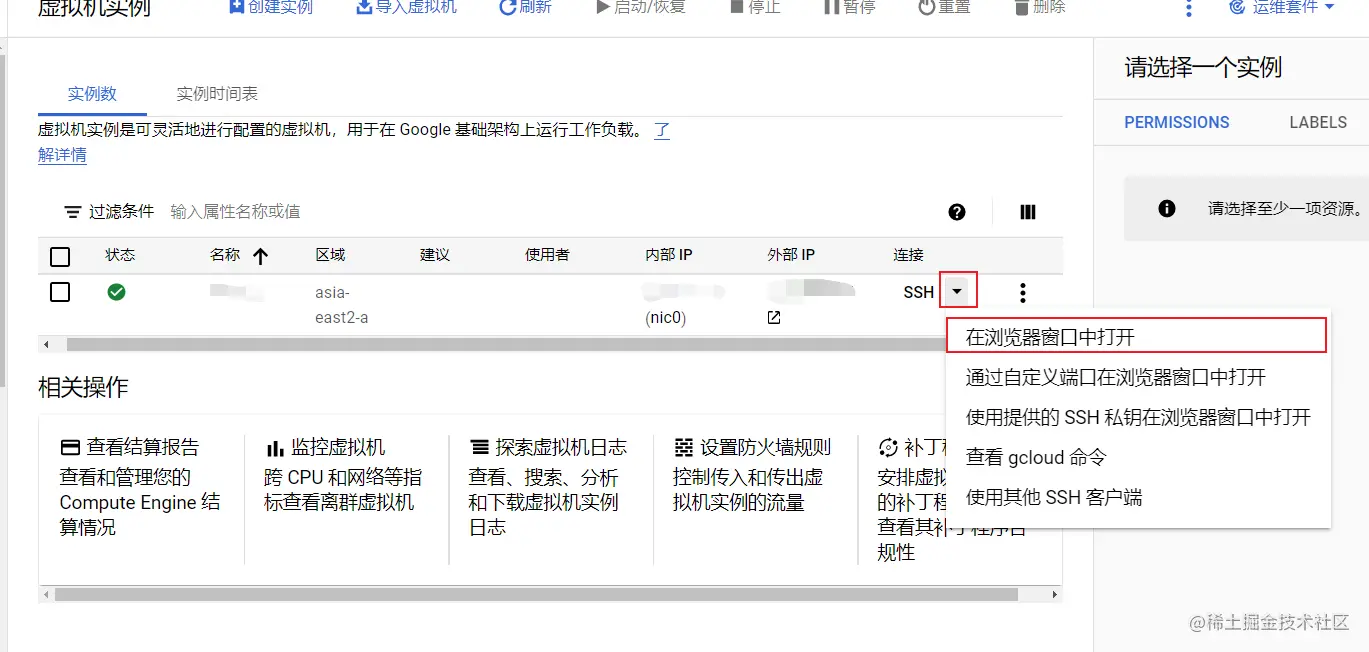Open Operations Suite (运维套件) dropdown
1369x652 pixels.
click(x=1282, y=7)
